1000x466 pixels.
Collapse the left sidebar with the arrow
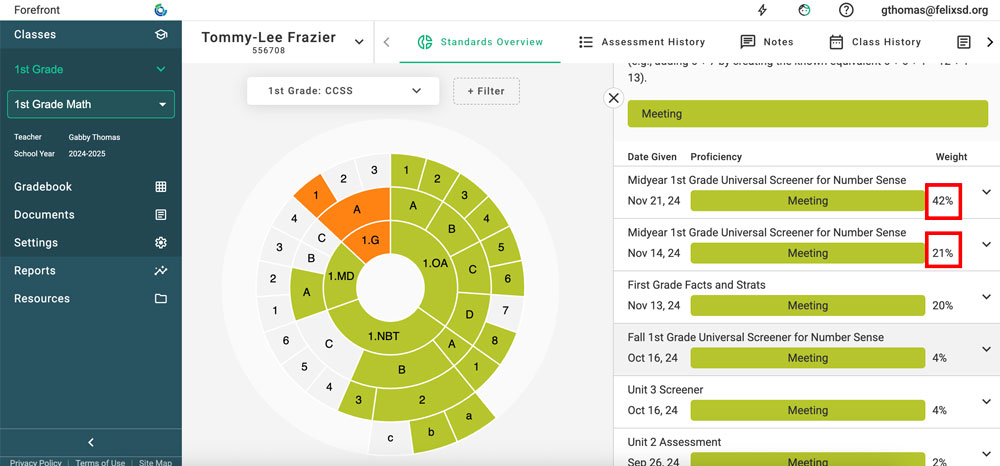(x=91, y=442)
